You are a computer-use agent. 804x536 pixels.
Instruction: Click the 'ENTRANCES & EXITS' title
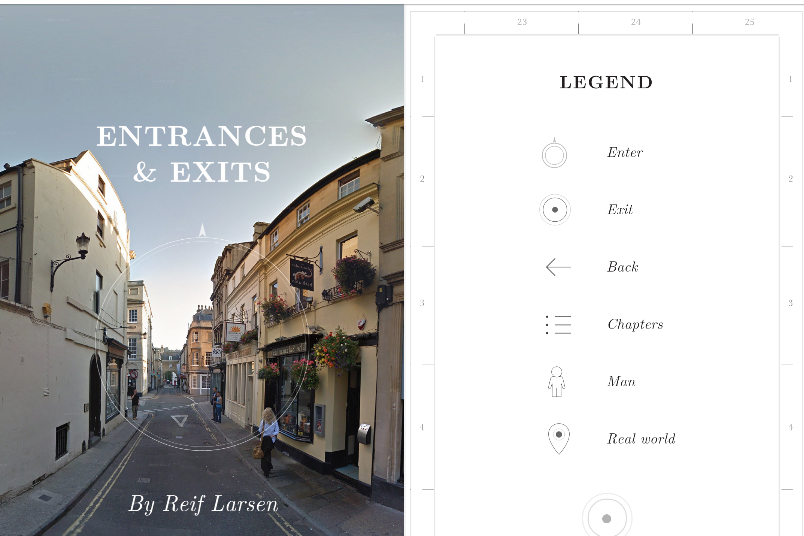pos(202,153)
